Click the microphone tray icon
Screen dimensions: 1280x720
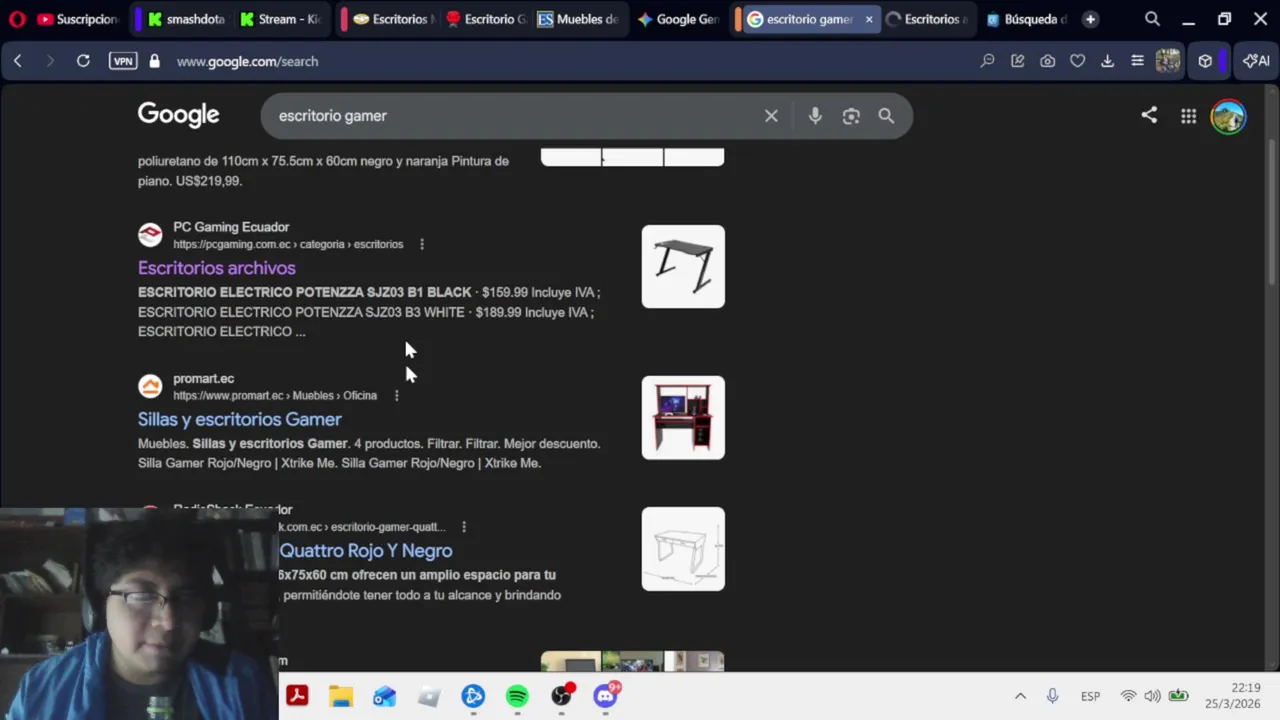1052,696
